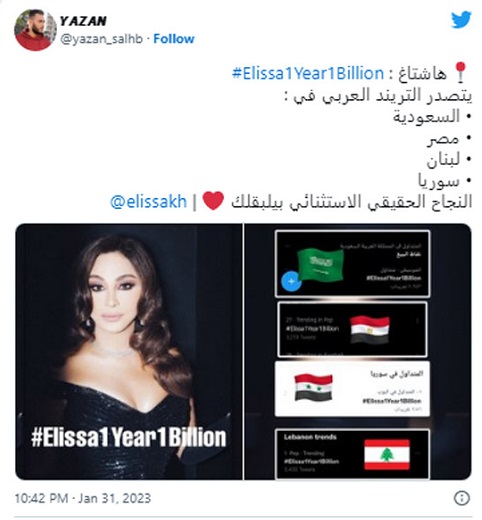Open the #Elissa1Year1Billion hashtag link

tap(308, 73)
